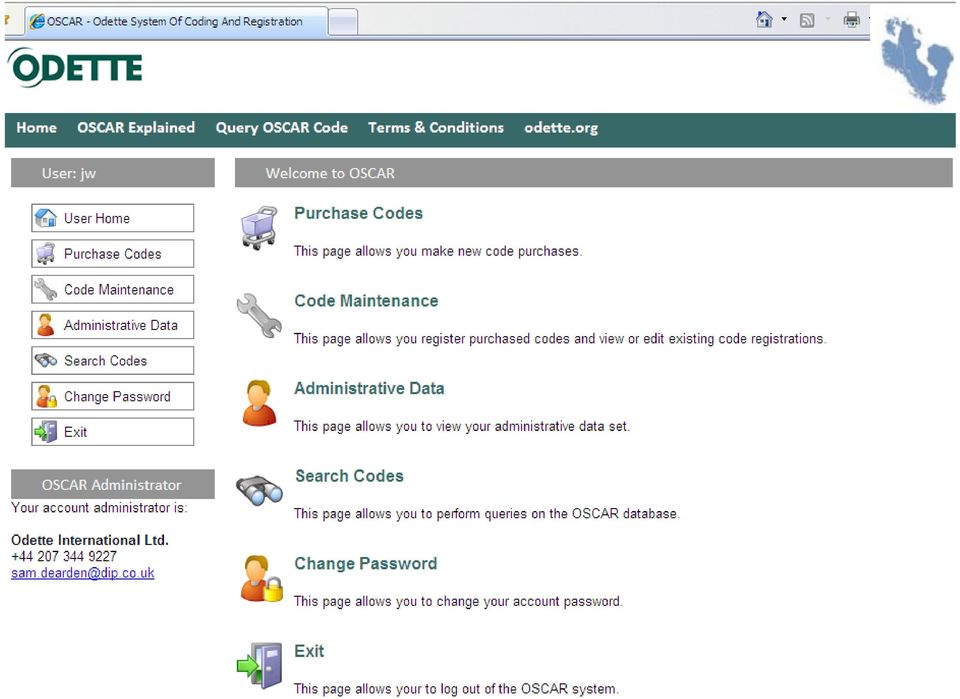960x699 pixels.
Task: Expand the dropdown arrow beside the RSS feeds icon
Action: click(x=828, y=20)
